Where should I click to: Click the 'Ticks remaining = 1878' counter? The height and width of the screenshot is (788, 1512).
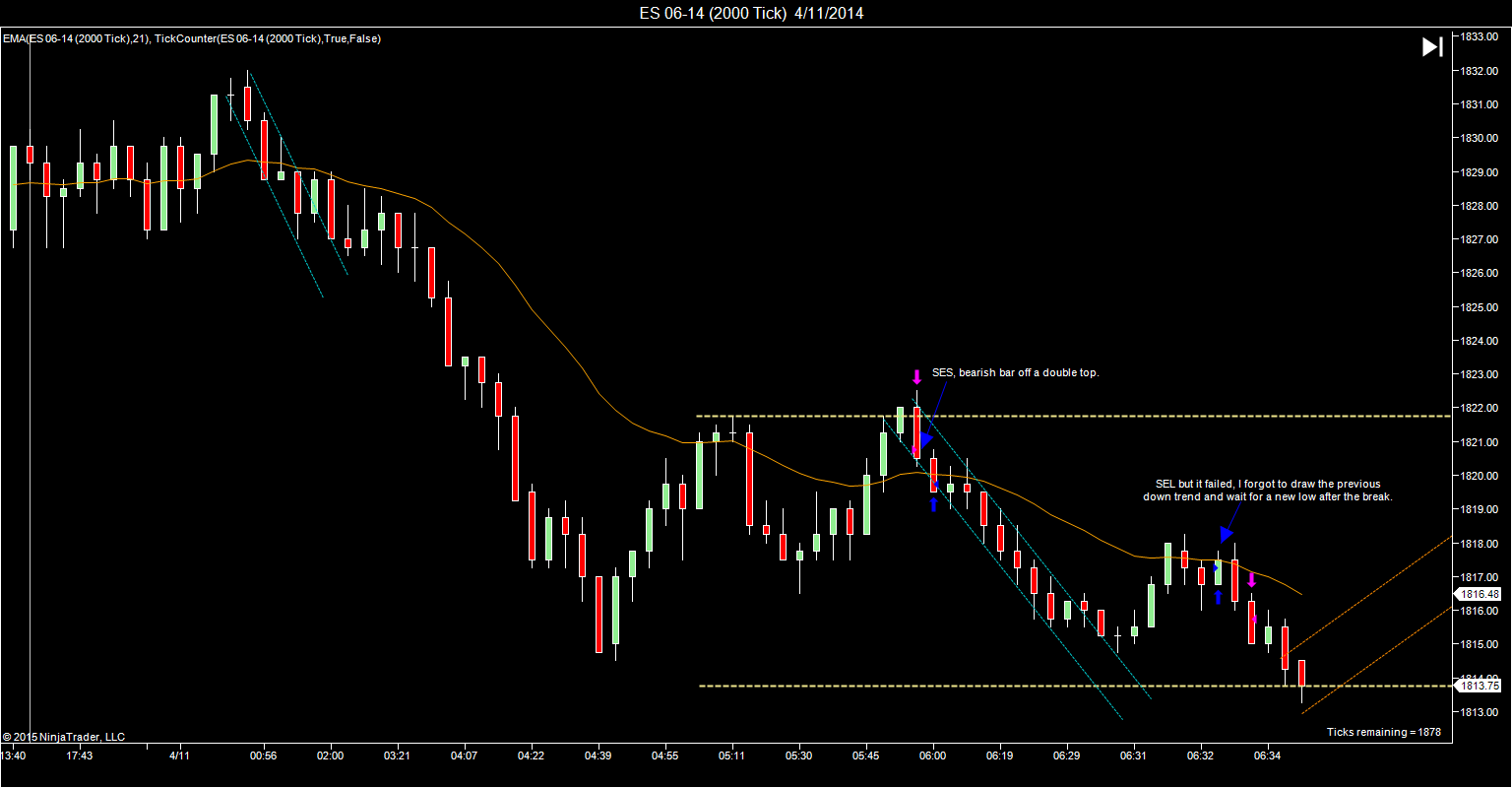[x=1383, y=732]
